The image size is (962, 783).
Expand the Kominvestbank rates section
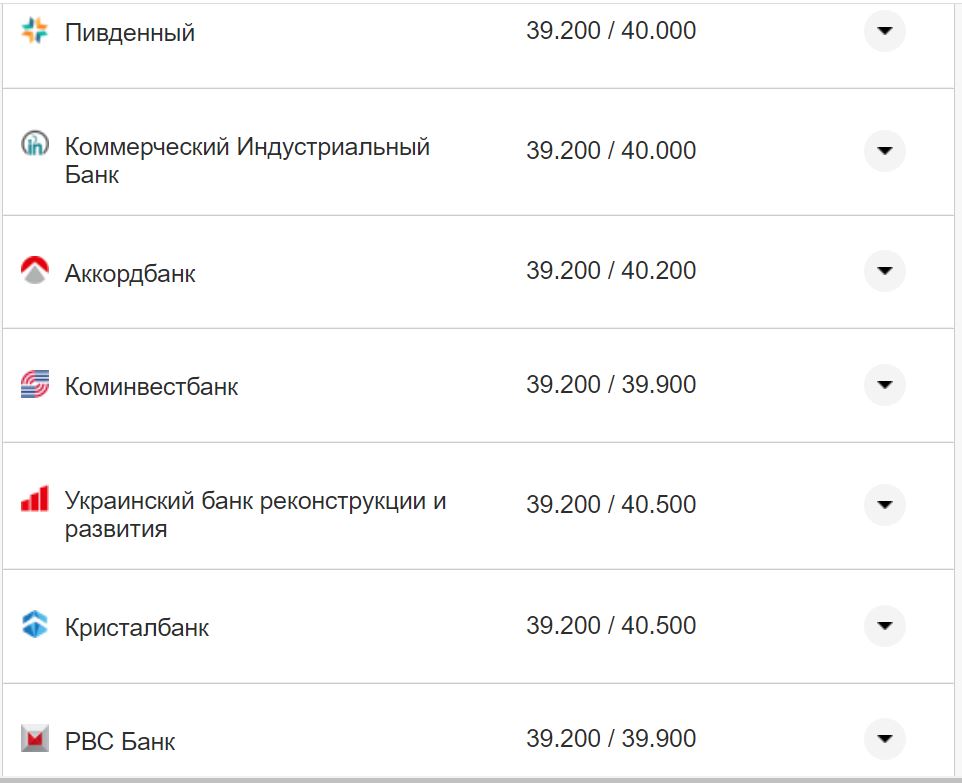point(884,385)
